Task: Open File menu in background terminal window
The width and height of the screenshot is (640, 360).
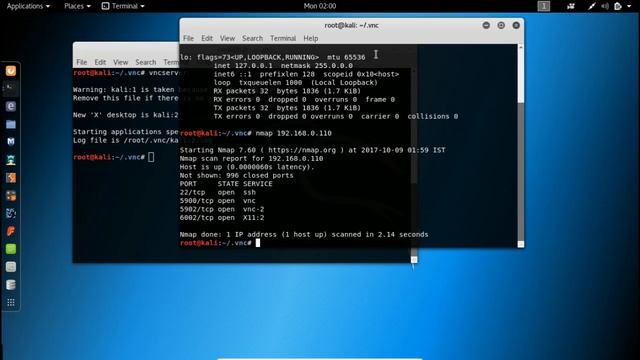Action: point(82,62)
